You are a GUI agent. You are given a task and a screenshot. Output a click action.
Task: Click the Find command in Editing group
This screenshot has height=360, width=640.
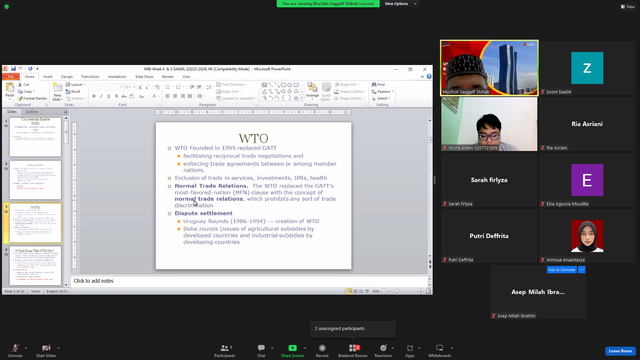(x=378, y=84)
